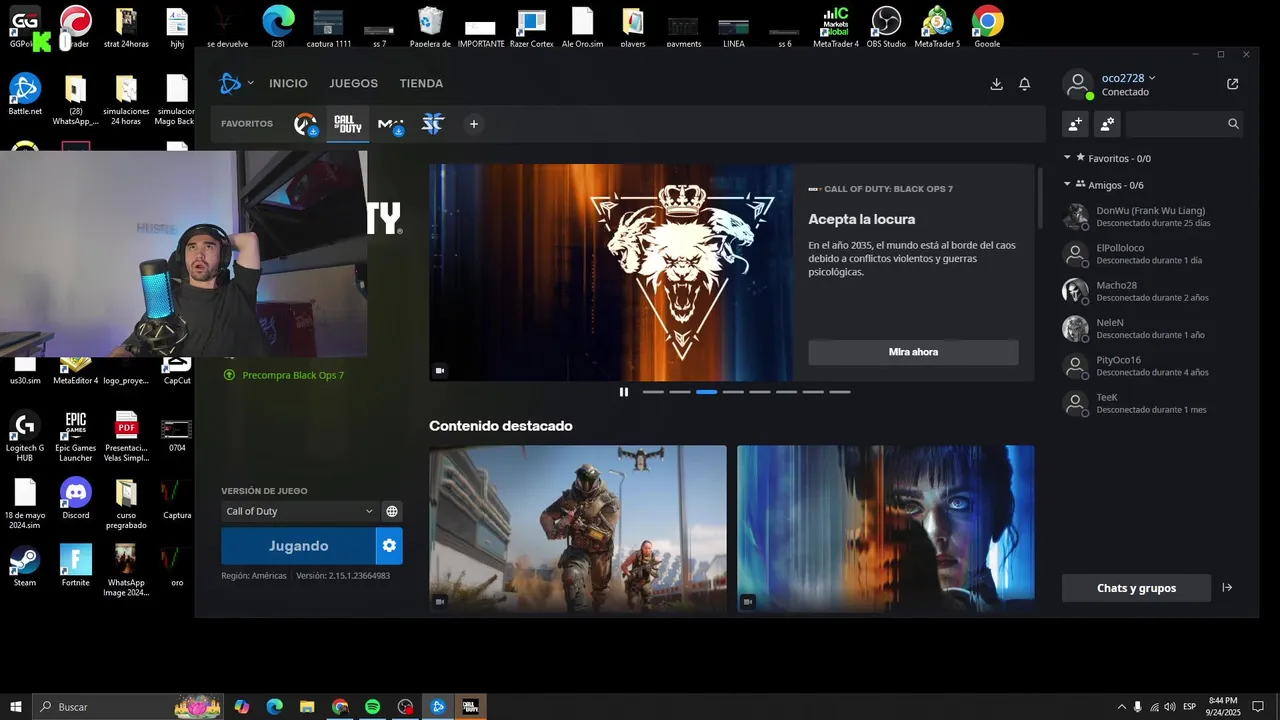Jump to the last carousel slide indicator
This screenshot has width=1280, height=720.
pos(840,392)
